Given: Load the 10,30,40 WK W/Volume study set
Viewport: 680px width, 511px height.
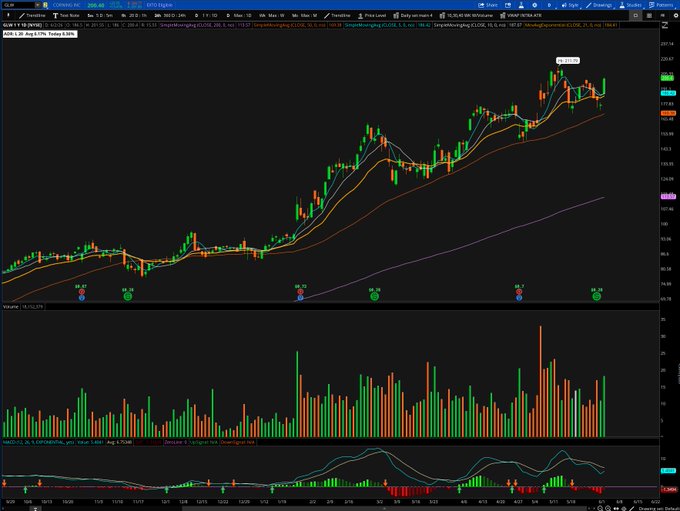Looking at the screenshot, I should pos(466,15).
